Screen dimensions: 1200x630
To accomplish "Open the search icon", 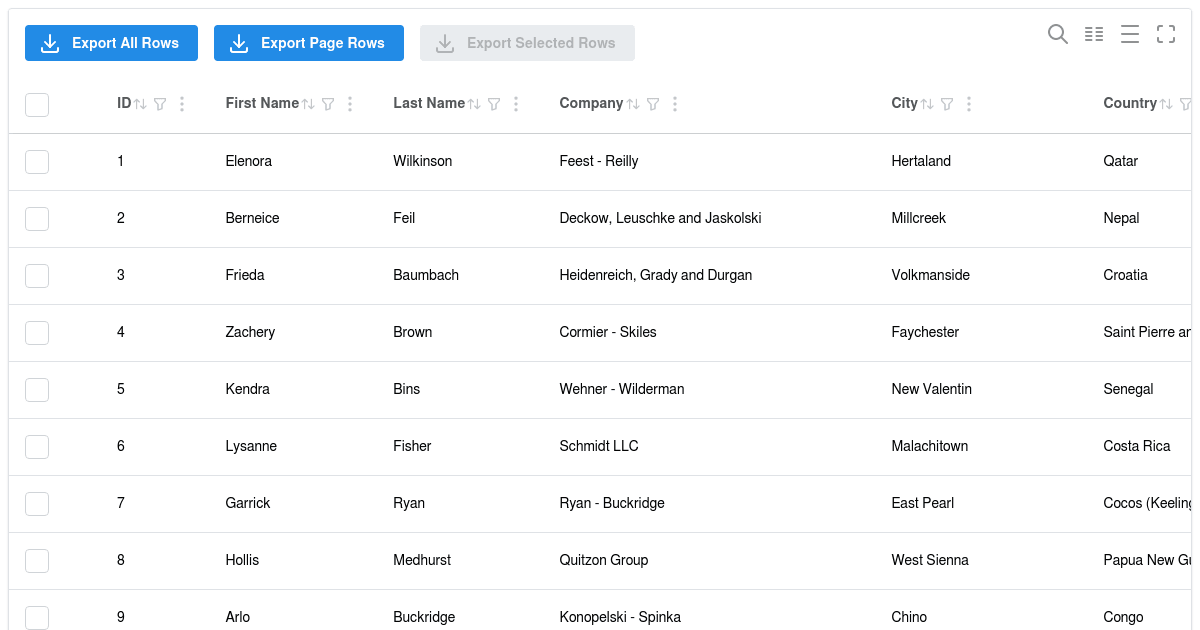I will tap(1057, 34).
